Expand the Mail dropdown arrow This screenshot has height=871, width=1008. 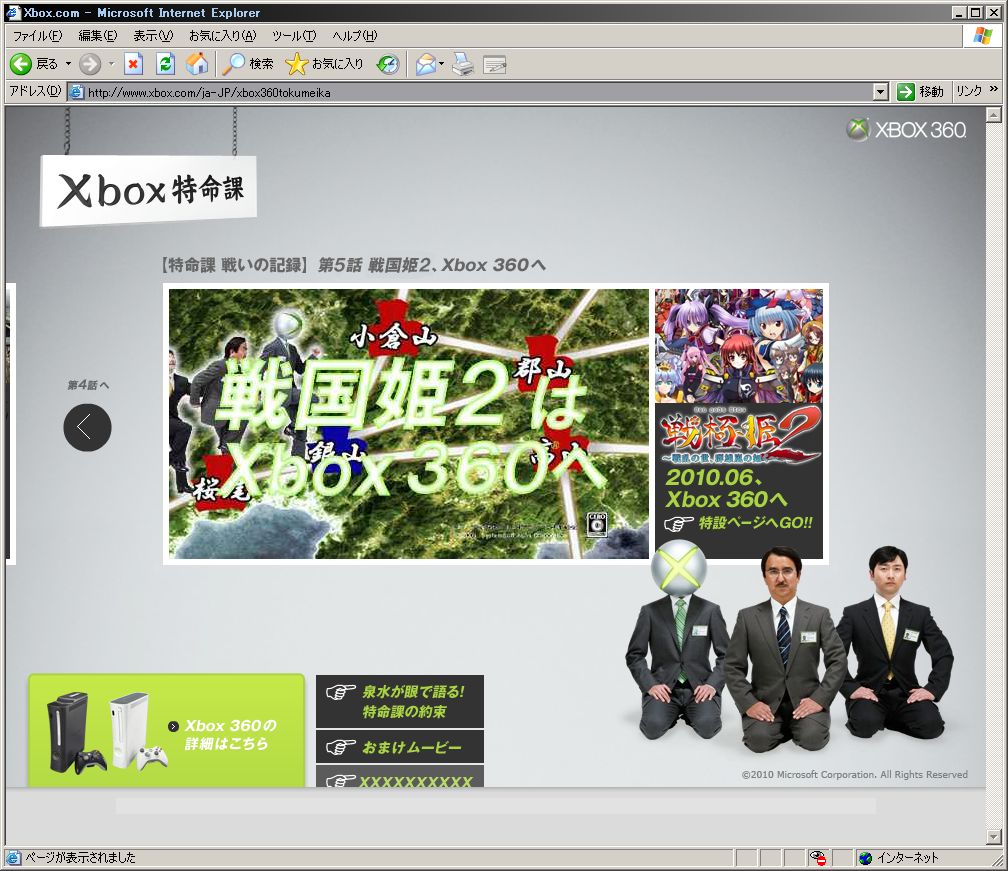442,64
